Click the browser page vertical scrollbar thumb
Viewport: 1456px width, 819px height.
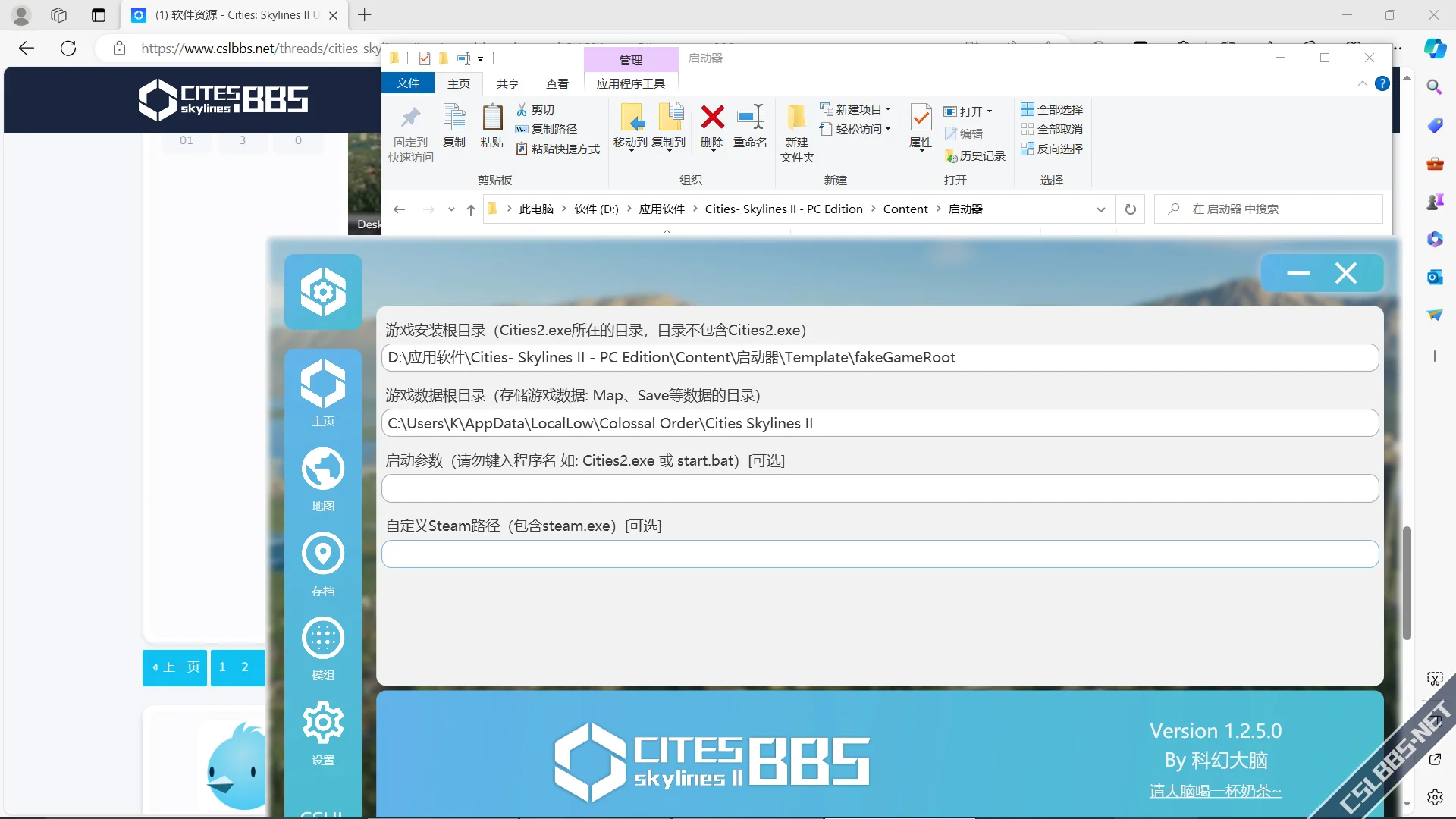1407,582
